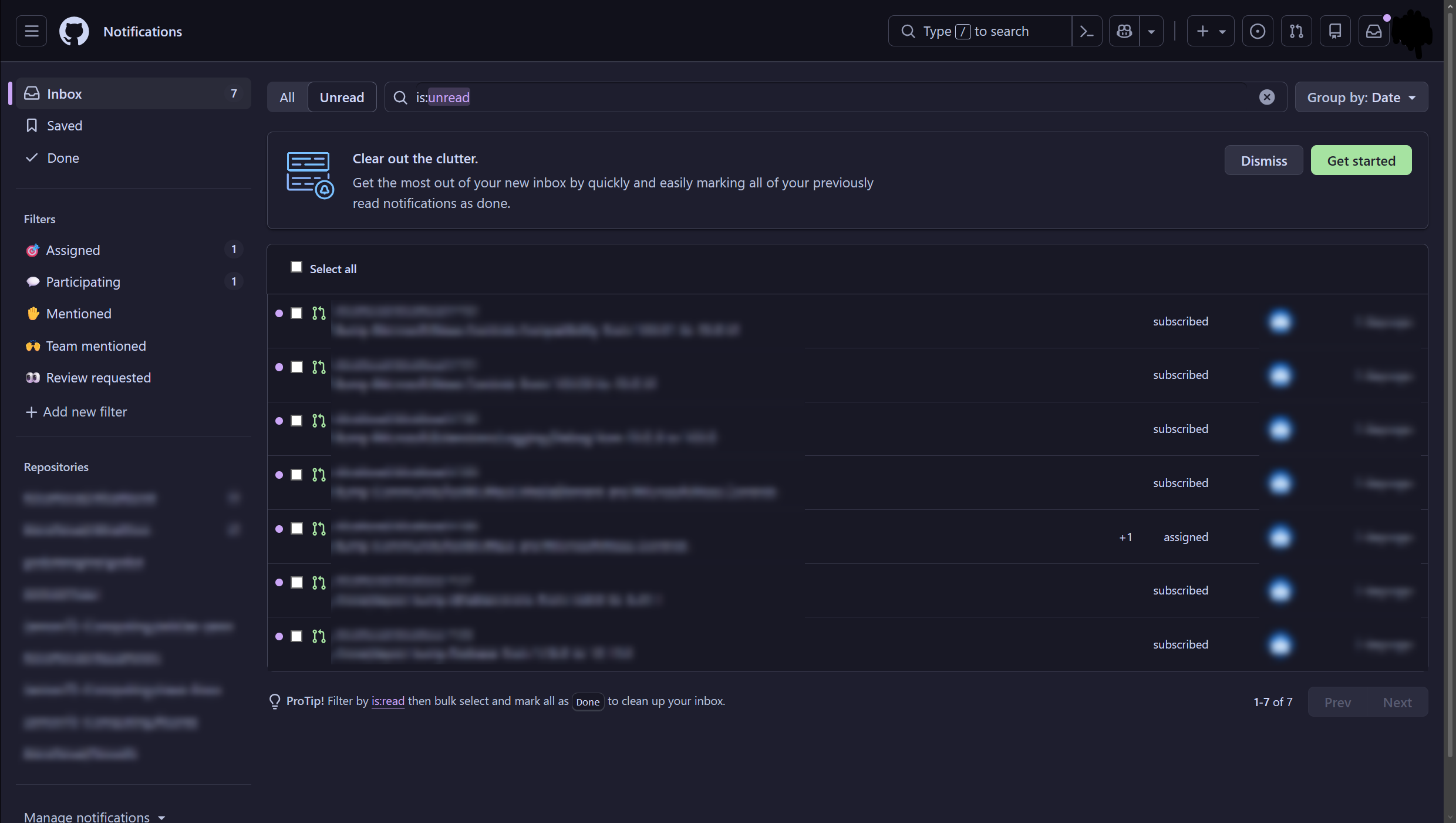Click pull request icon of fourth notification

(319, 475)
